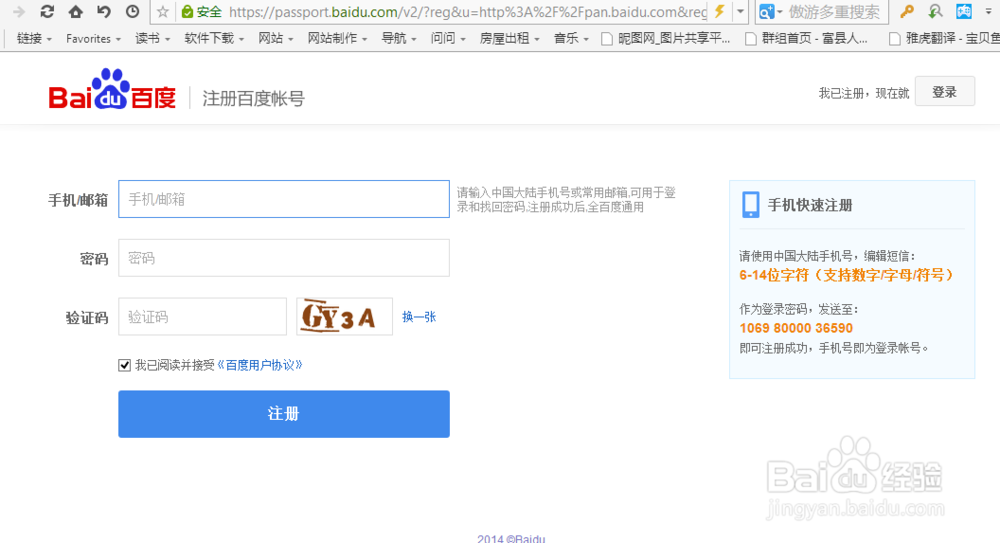Focus the 手机/邮箱 input field

284,199
